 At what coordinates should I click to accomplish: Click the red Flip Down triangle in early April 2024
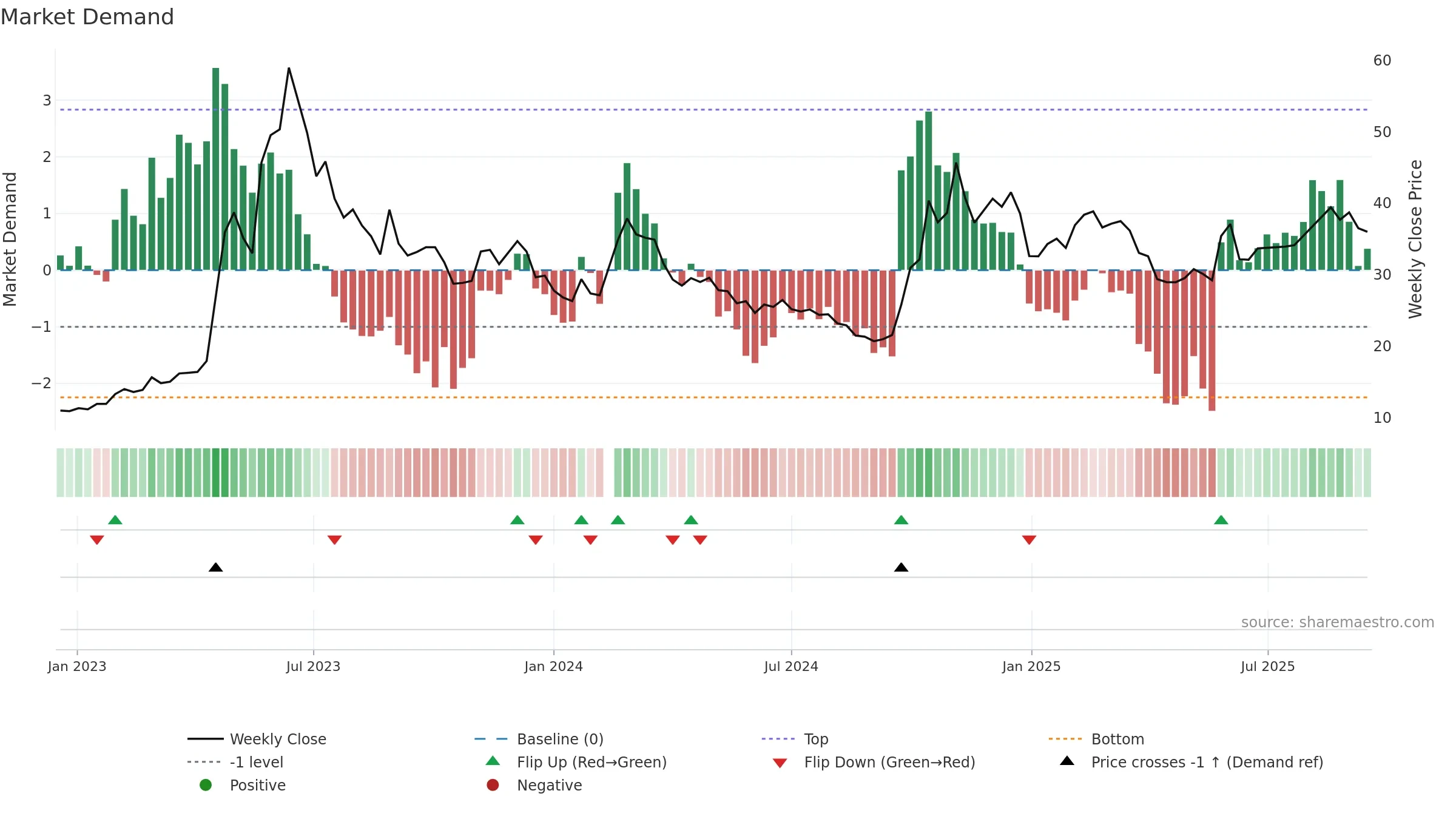click(673, 540)
